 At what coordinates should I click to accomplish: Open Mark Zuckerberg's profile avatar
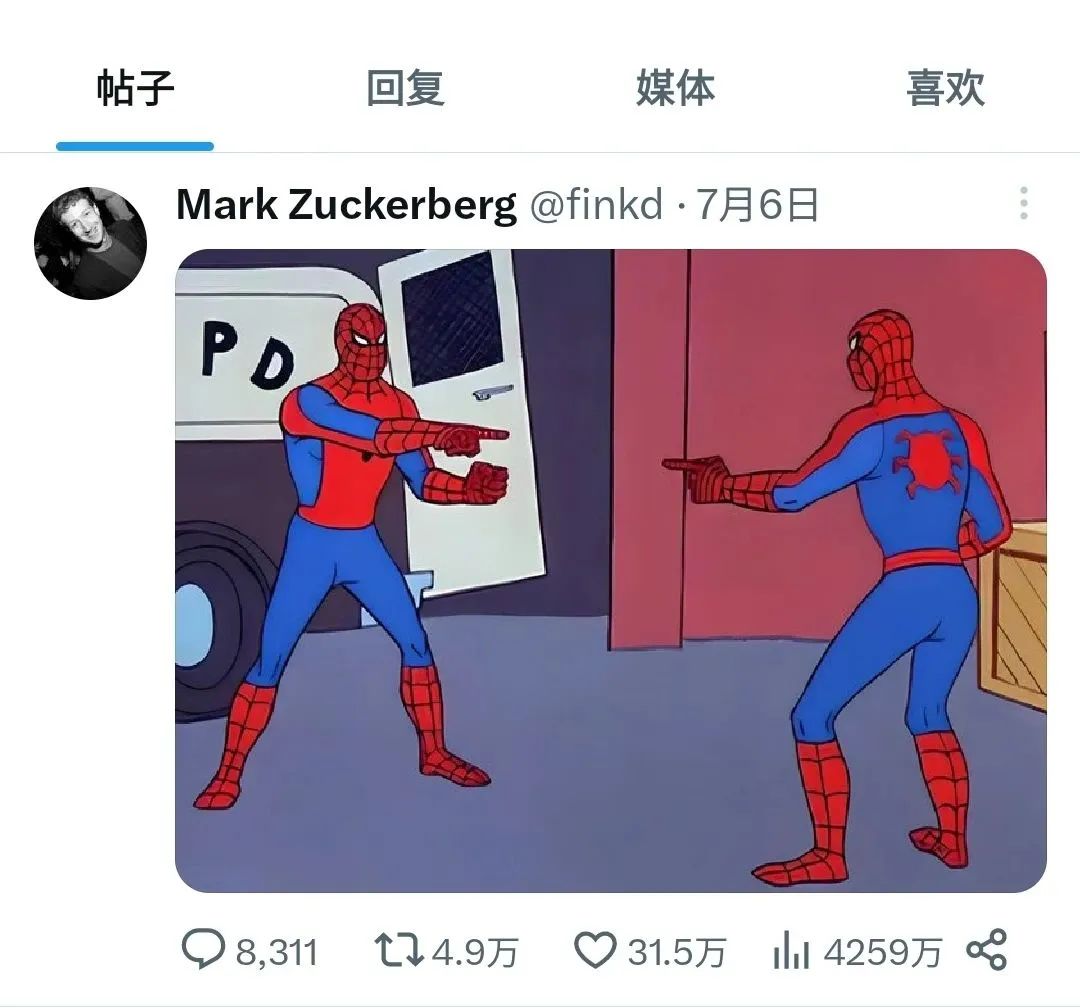click(x=90, y=243)
